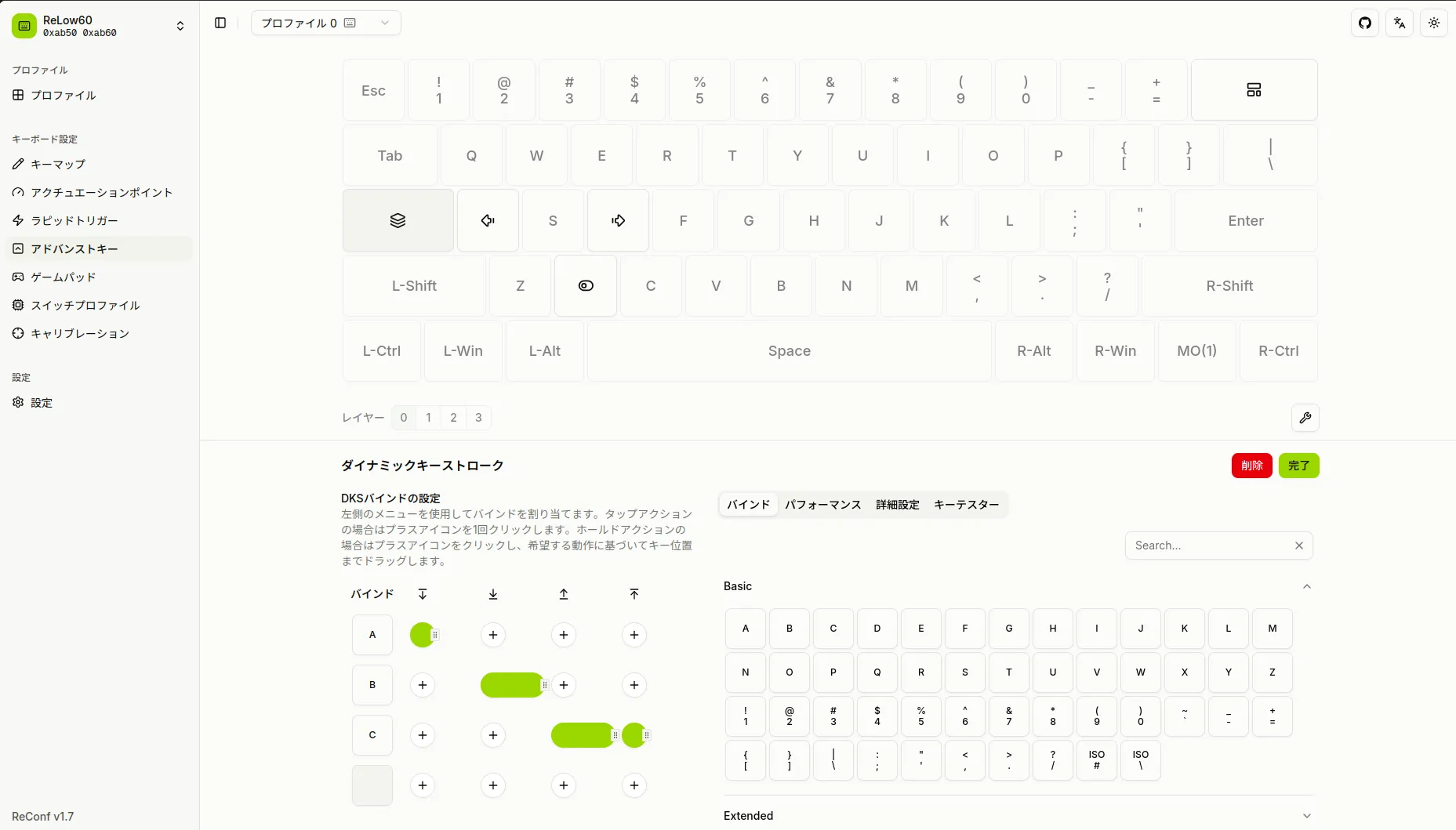Select the Esc key on the keyboard
The image size is (1456, 830).
[x=373, y=90]
